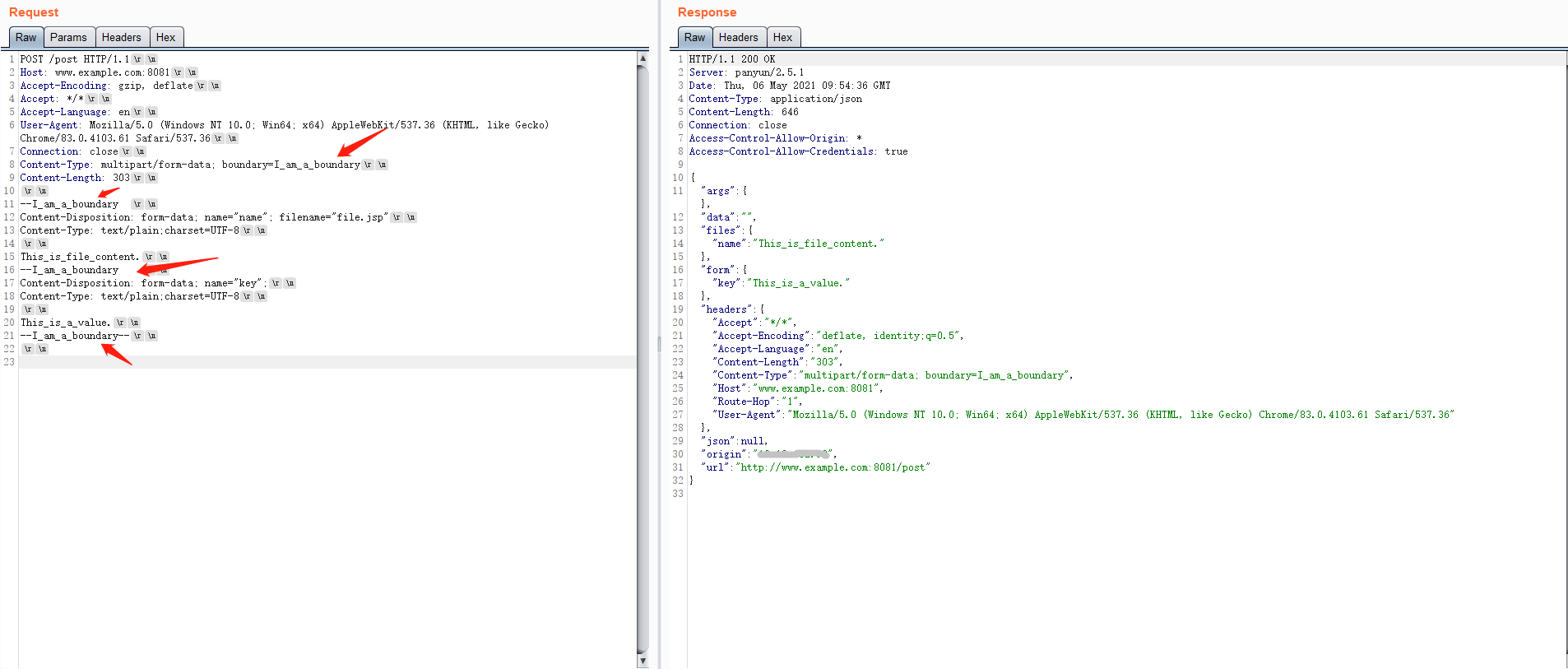This screenshot has height=669, width=1568.
Task: Click the Request panel title
Action: [34, 12]
